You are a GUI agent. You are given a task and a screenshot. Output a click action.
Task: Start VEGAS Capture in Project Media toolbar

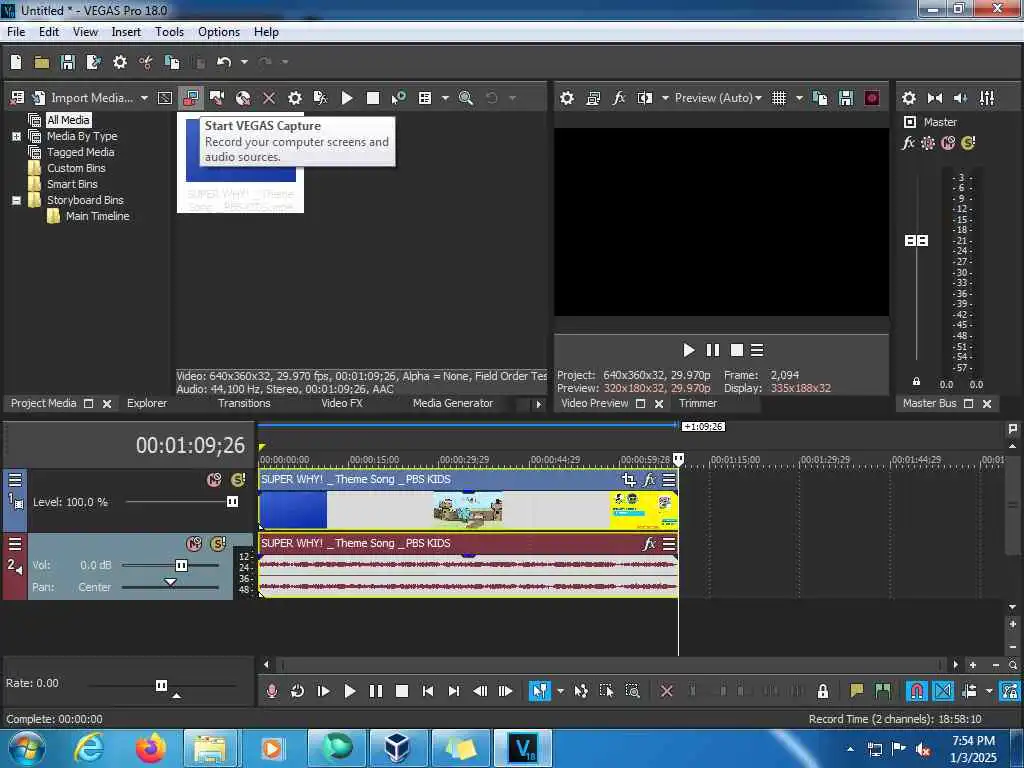(190, 98)
